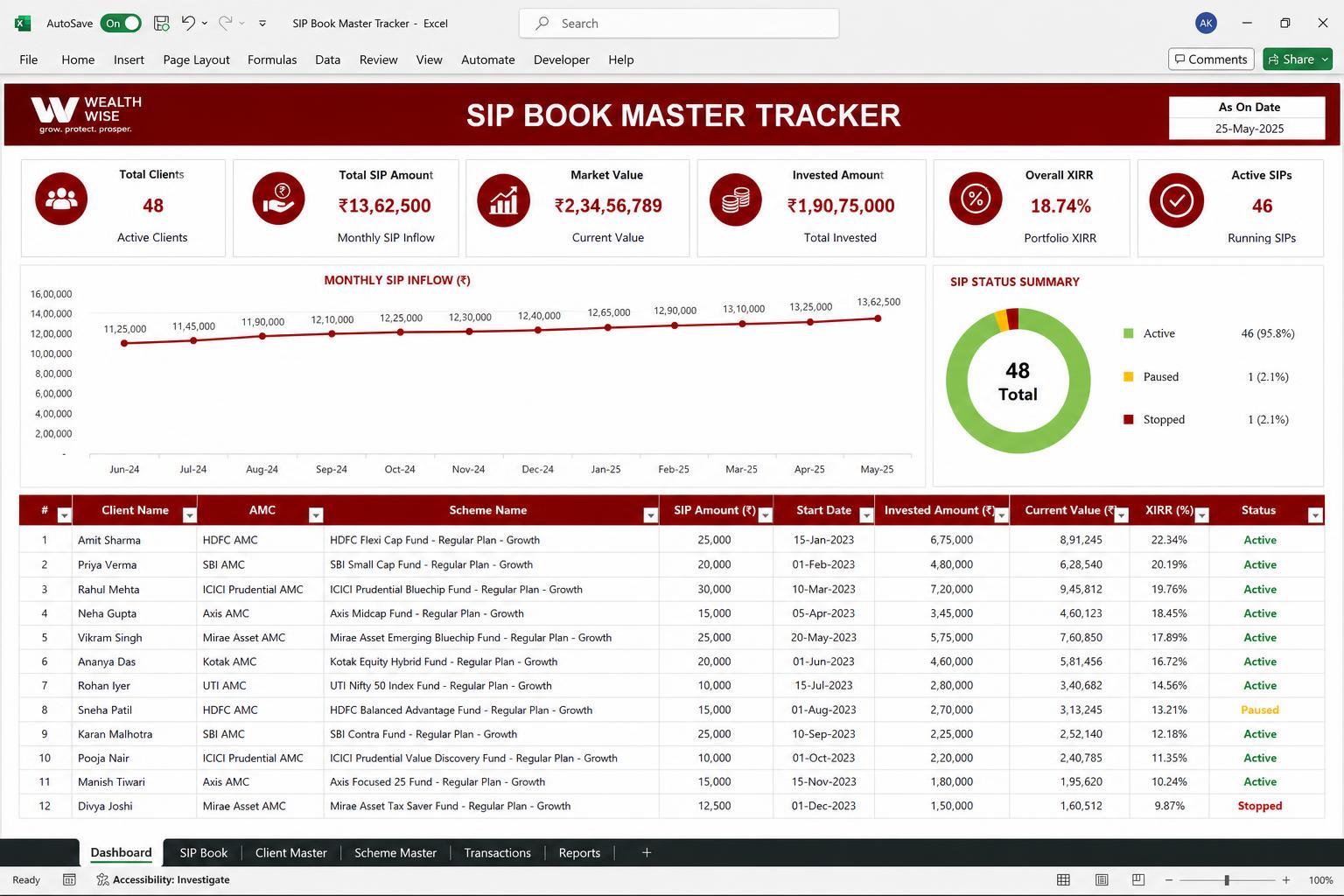The image size is (1344, 896).
Task: Open the Undo history dropdown arrow
Action: [205, 24]
